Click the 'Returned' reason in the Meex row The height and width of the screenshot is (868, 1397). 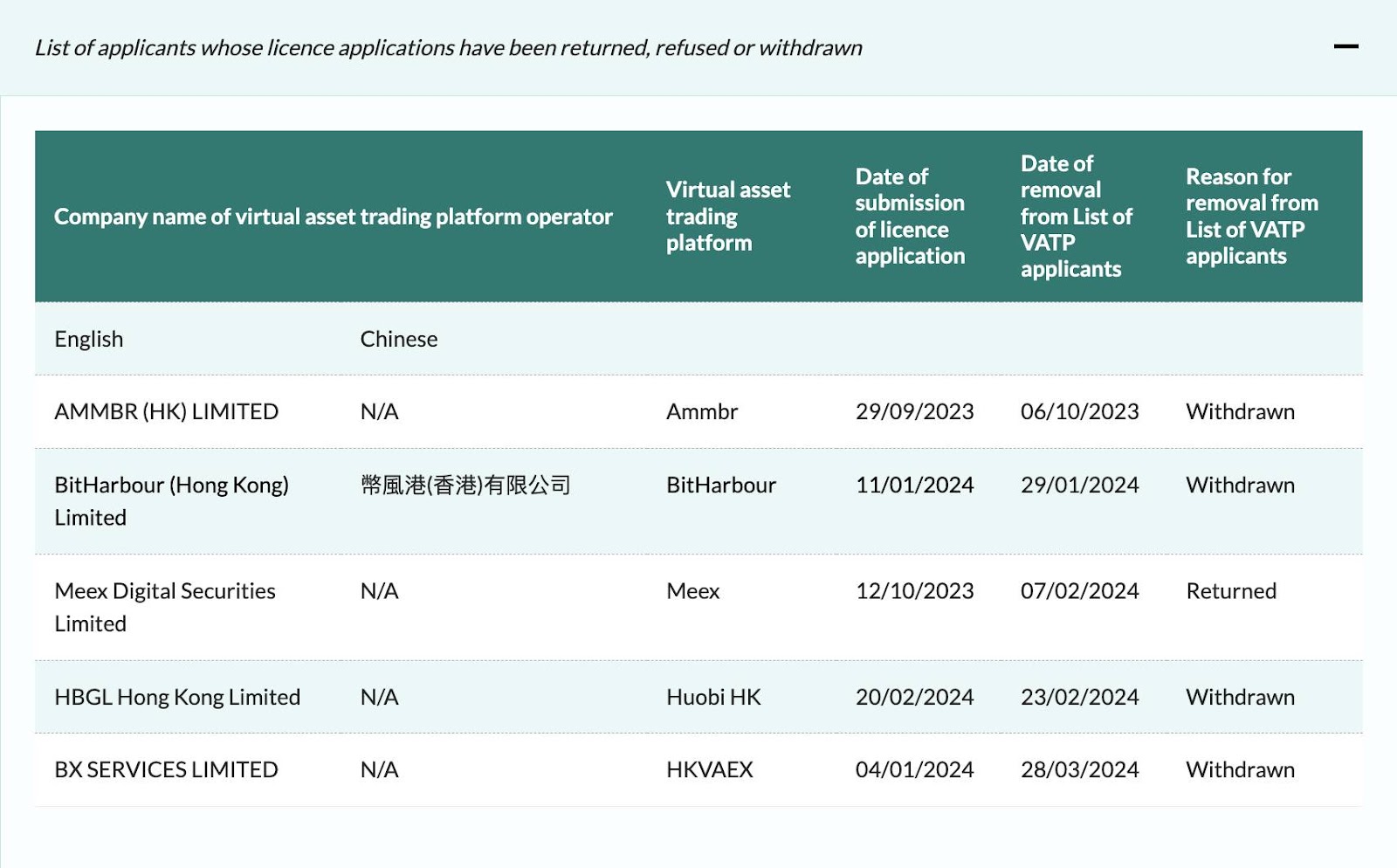(x=1231, y=591)
